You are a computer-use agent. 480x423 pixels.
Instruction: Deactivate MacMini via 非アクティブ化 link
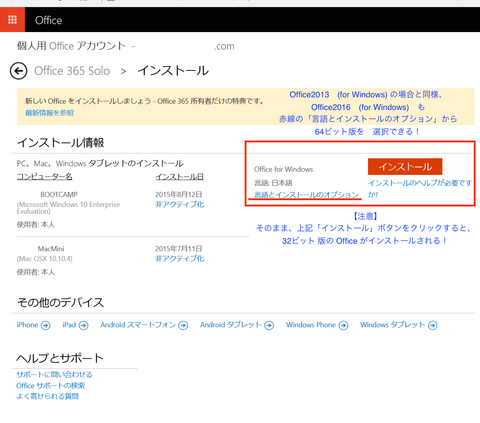point(180,258)
